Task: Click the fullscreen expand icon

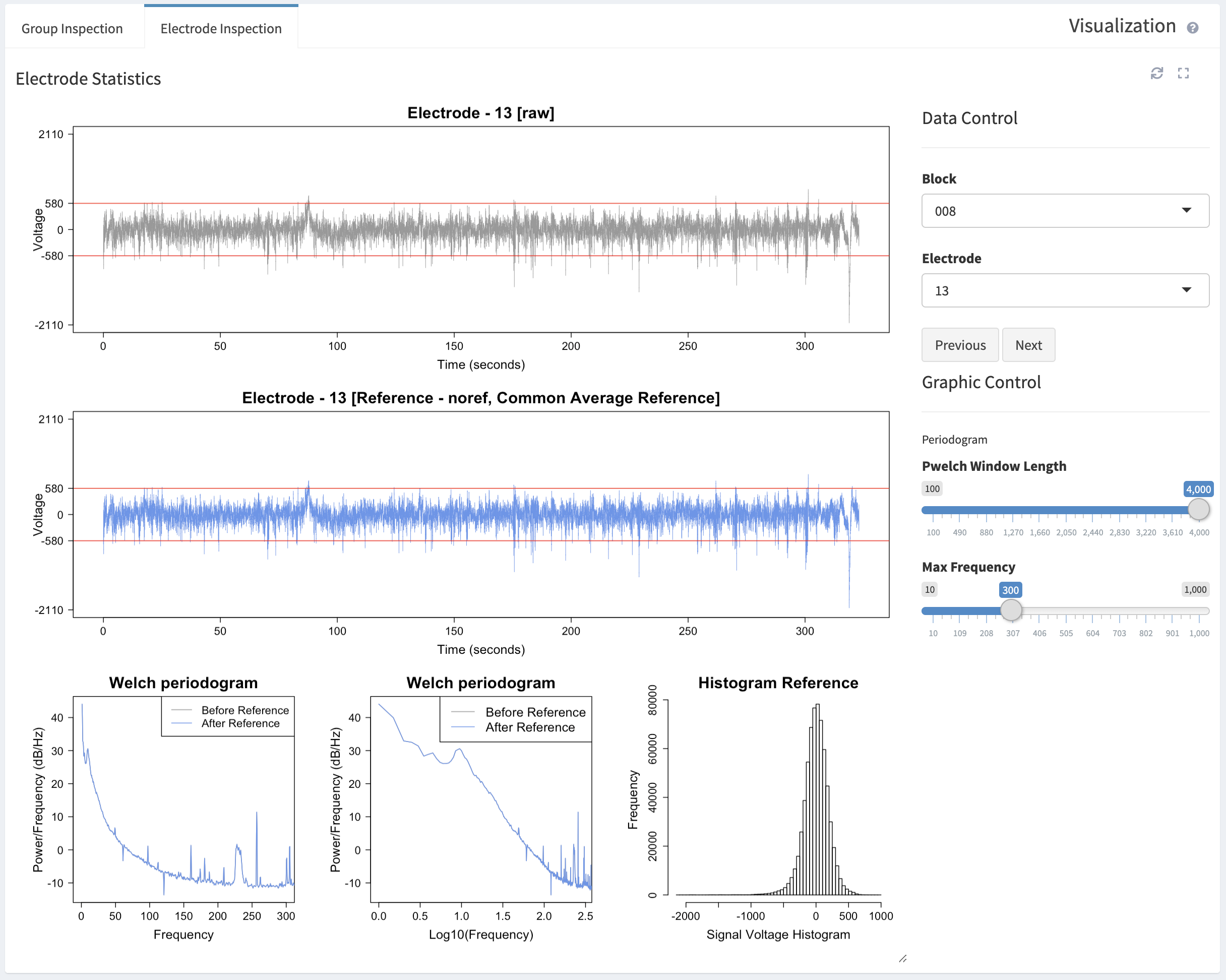Action: (1183, 74)
